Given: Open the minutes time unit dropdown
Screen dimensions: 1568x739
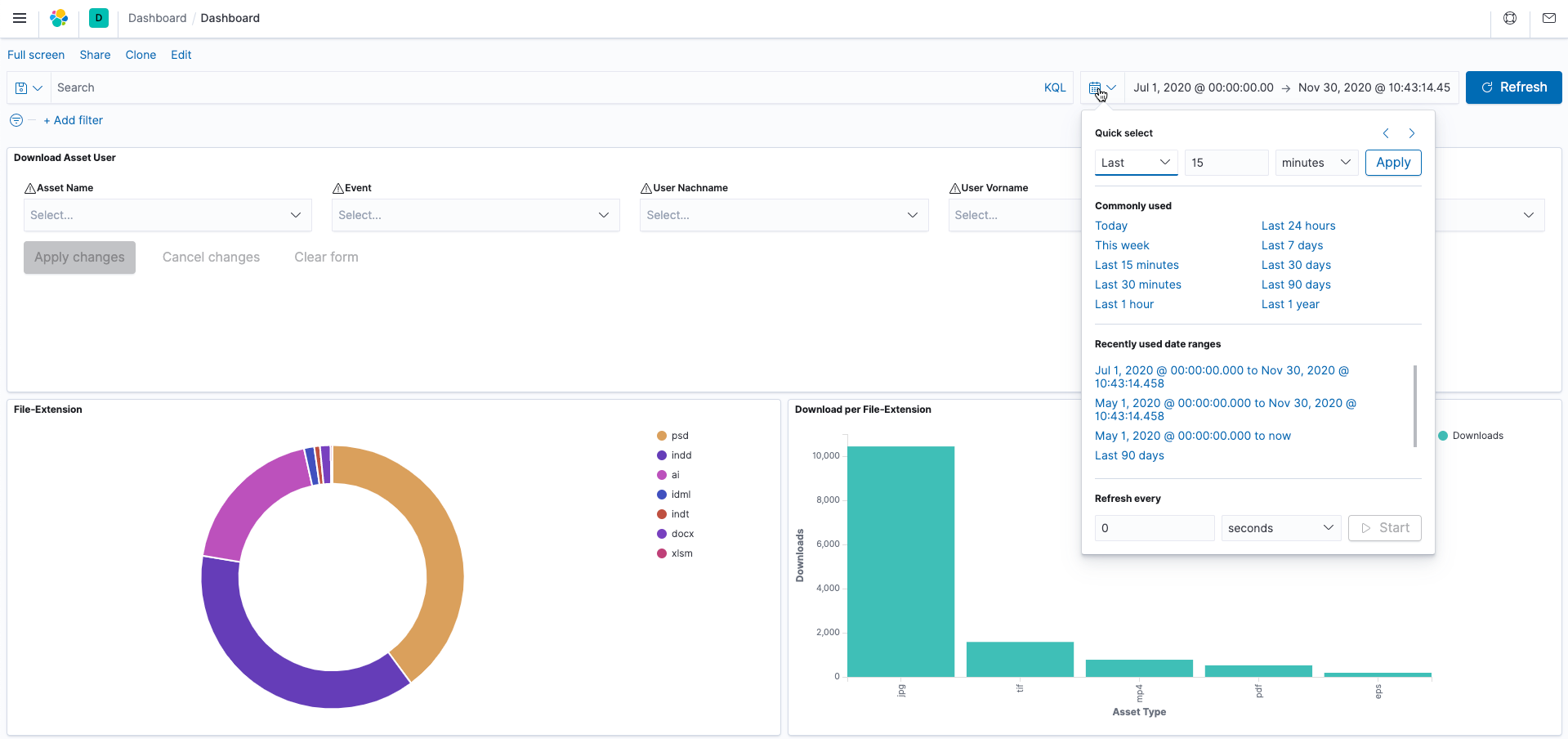Looking at the screenshot, I should pos(1315,163).
